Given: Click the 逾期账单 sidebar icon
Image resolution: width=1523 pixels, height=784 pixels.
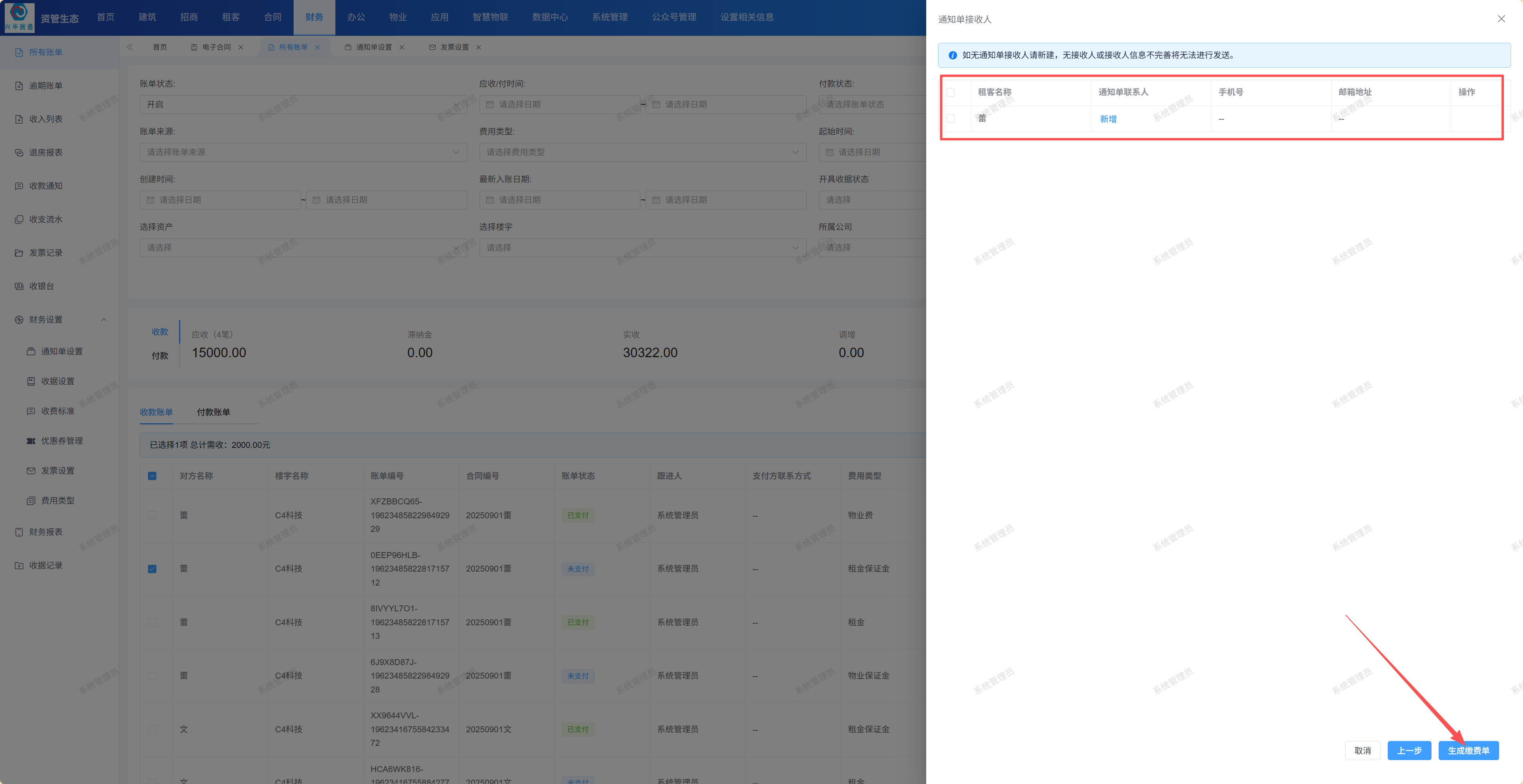Looking at the screenshot, I should pos(19,86).
